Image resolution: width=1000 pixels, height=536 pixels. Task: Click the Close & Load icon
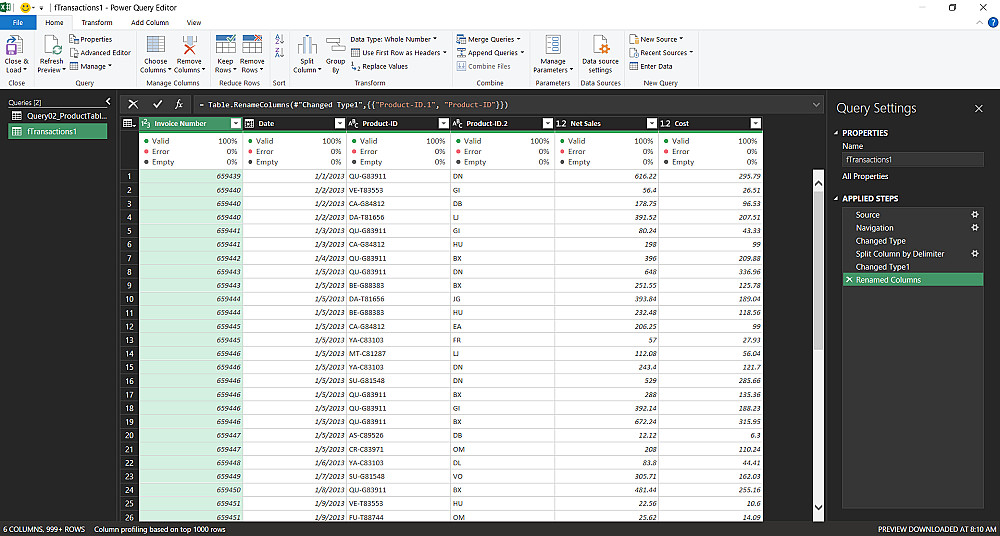click(14, 46)
